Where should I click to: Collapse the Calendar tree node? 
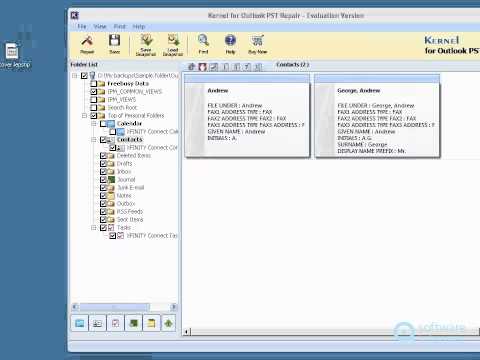click(x=94, y=124)
